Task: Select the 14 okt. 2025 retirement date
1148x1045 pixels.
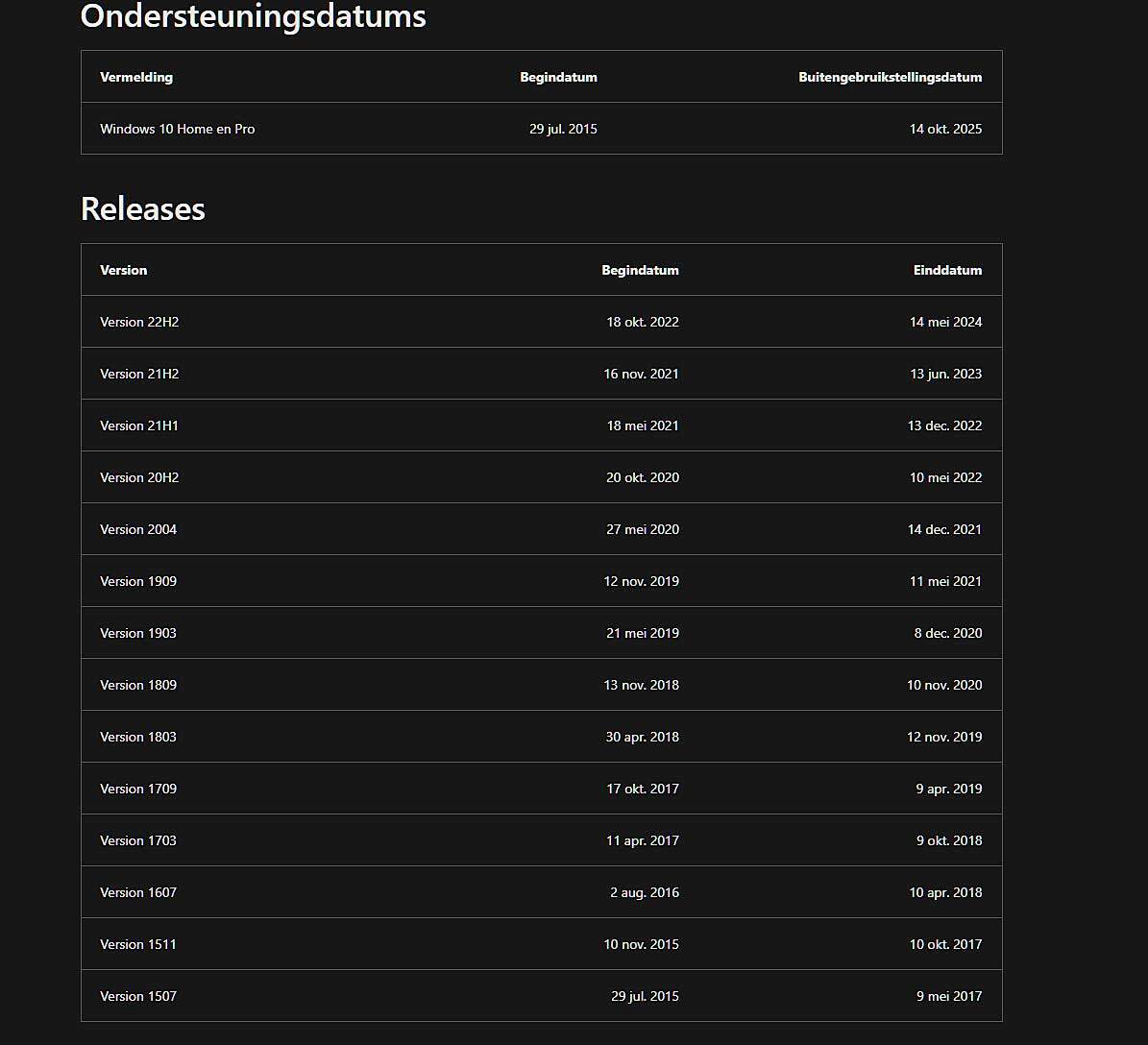Action: [x=945, y=129]
